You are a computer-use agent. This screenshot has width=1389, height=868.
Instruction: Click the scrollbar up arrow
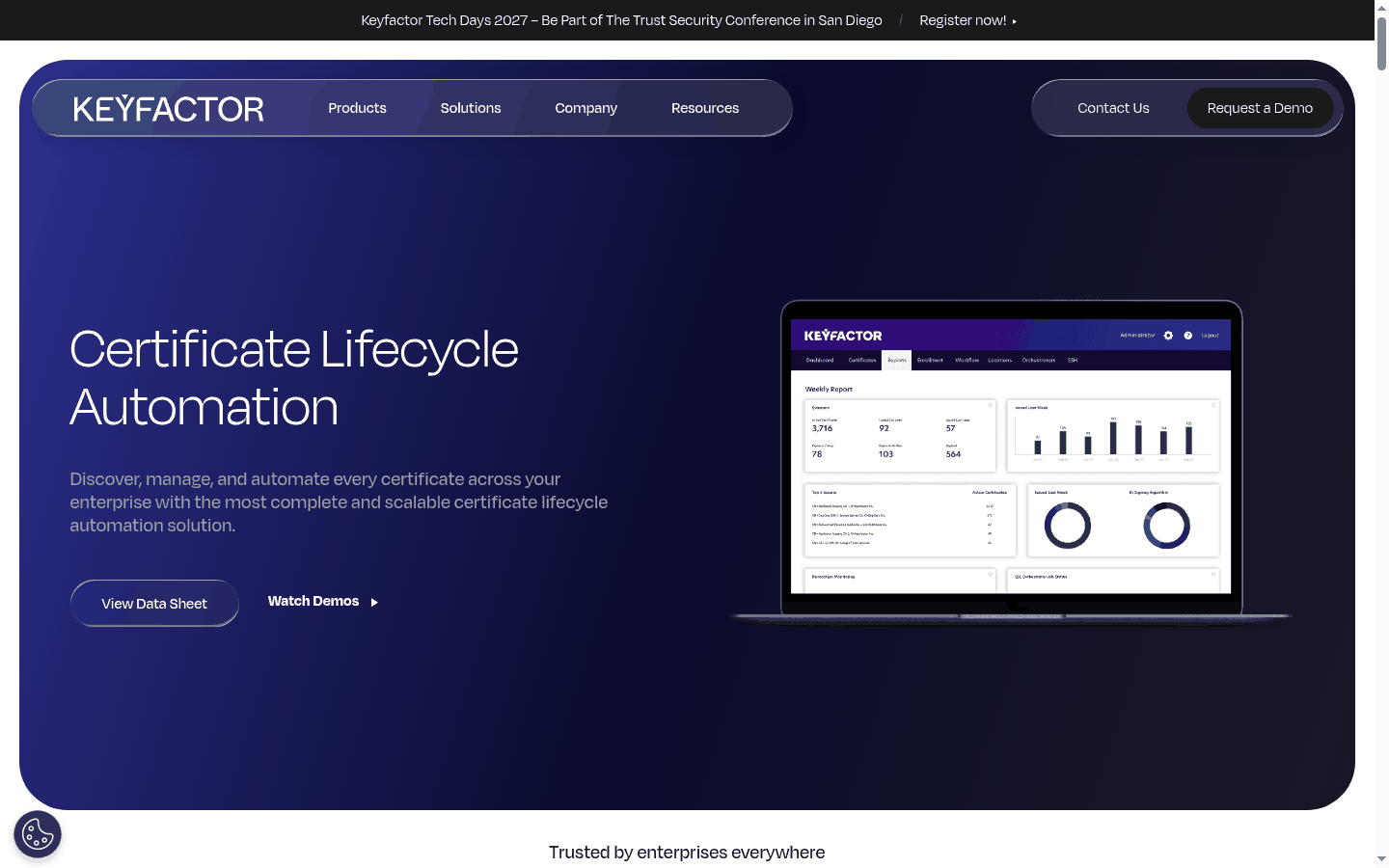click(1381, 7)
